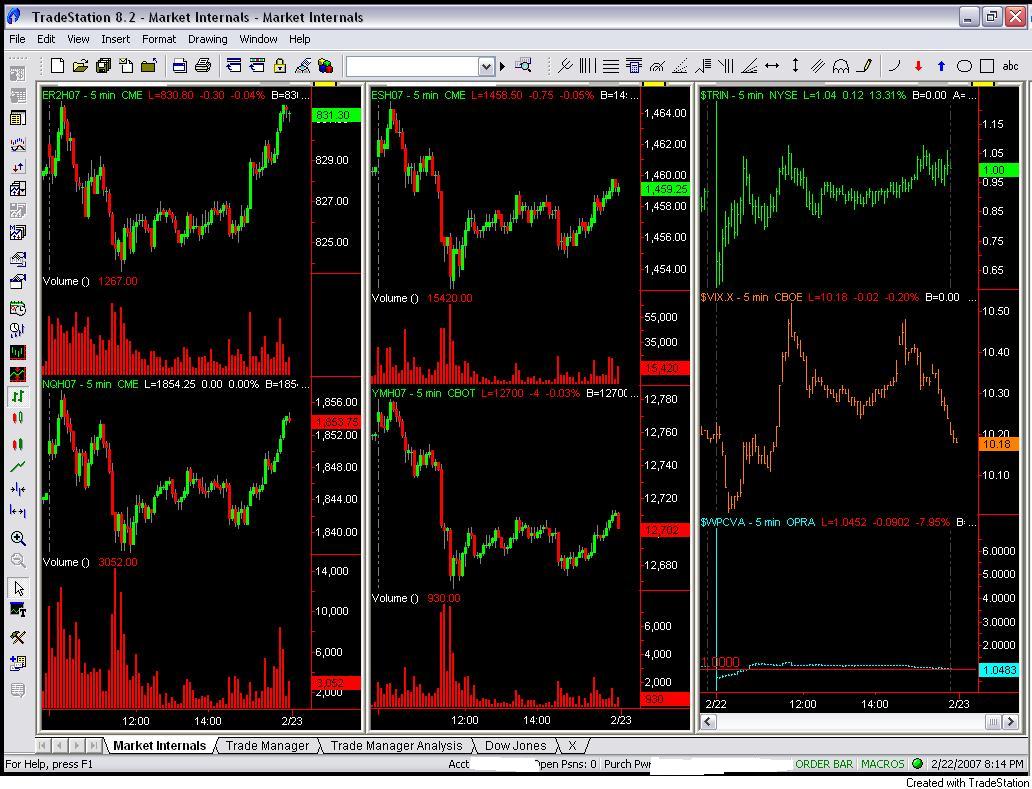Click the NQH07 chart title text
Viewport: 1032px width, 789px height.
click(90, 384)
